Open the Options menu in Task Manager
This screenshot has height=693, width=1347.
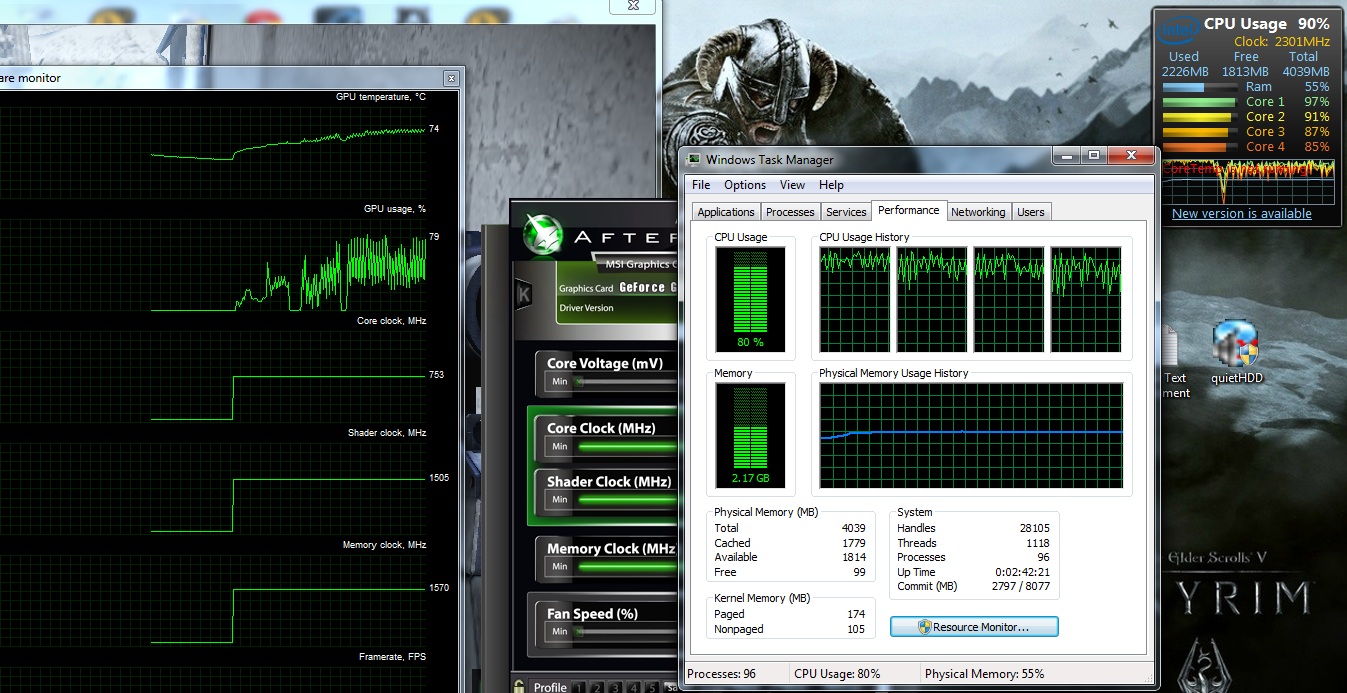[745, 185]
